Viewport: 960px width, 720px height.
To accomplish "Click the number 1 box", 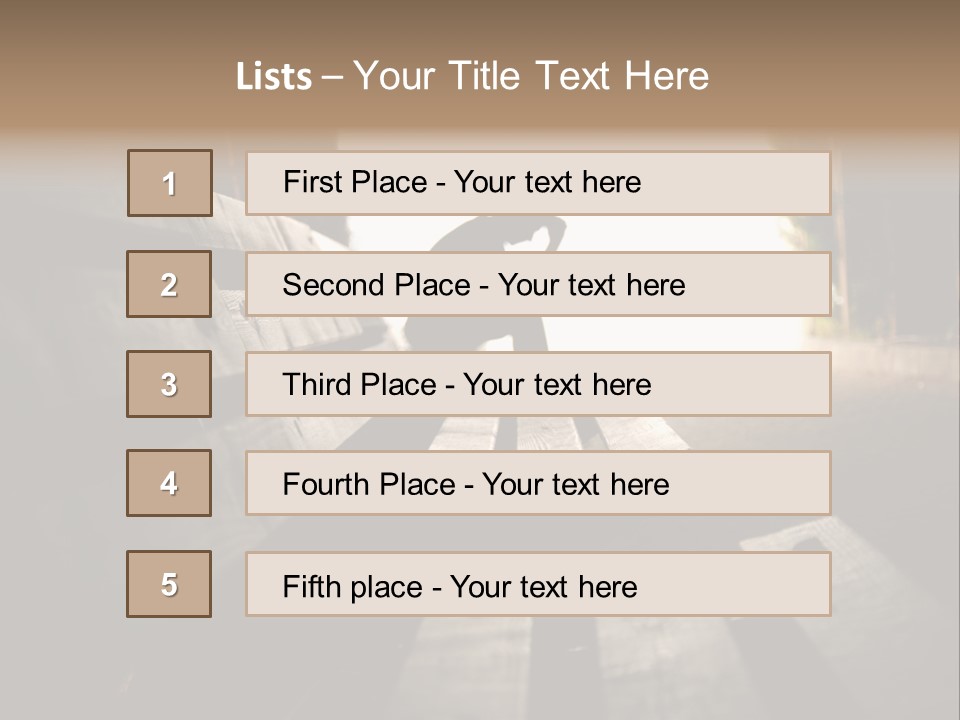I will tap(170, 183).
